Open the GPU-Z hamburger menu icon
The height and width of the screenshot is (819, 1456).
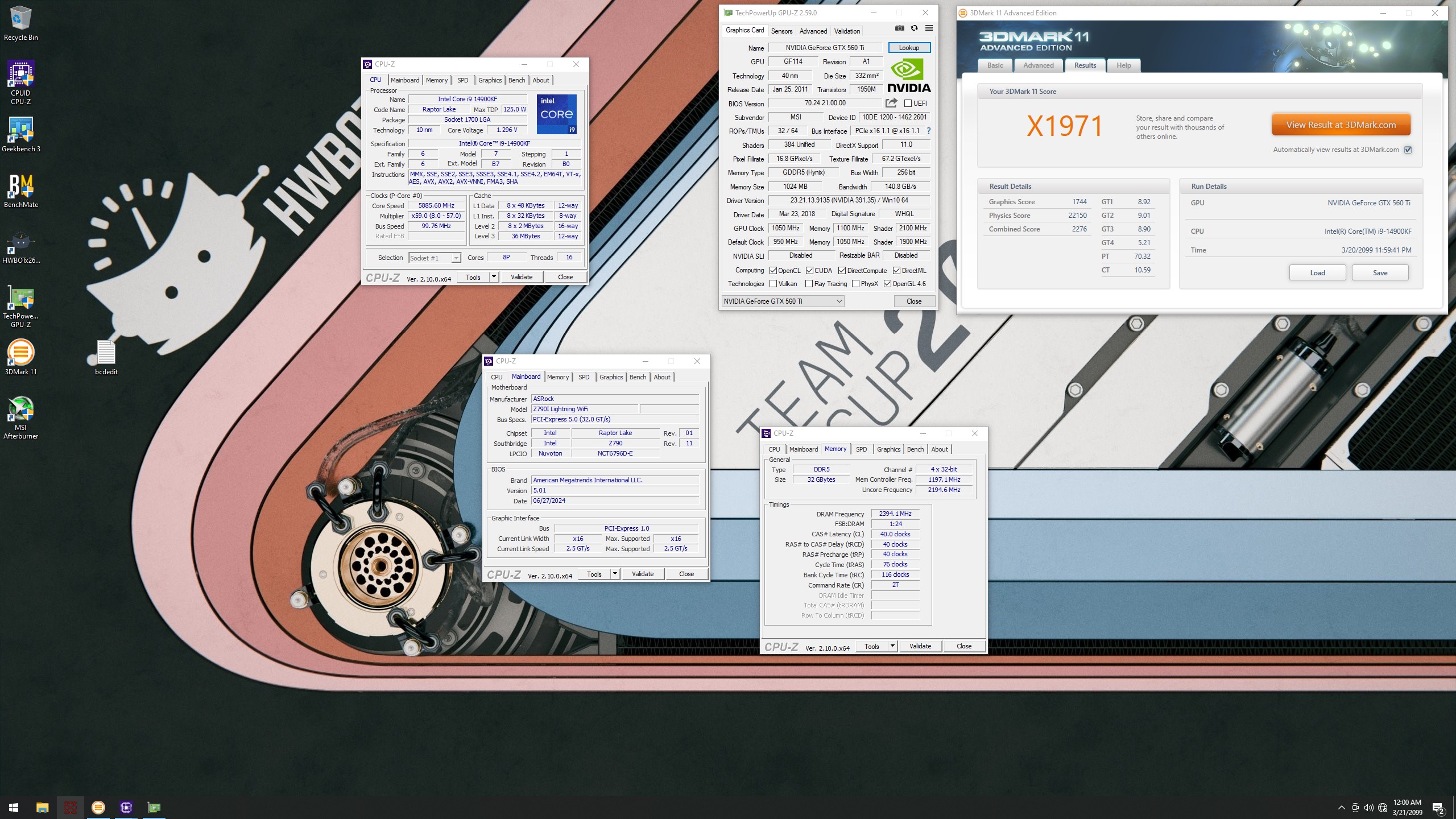[x=929, y=28]
